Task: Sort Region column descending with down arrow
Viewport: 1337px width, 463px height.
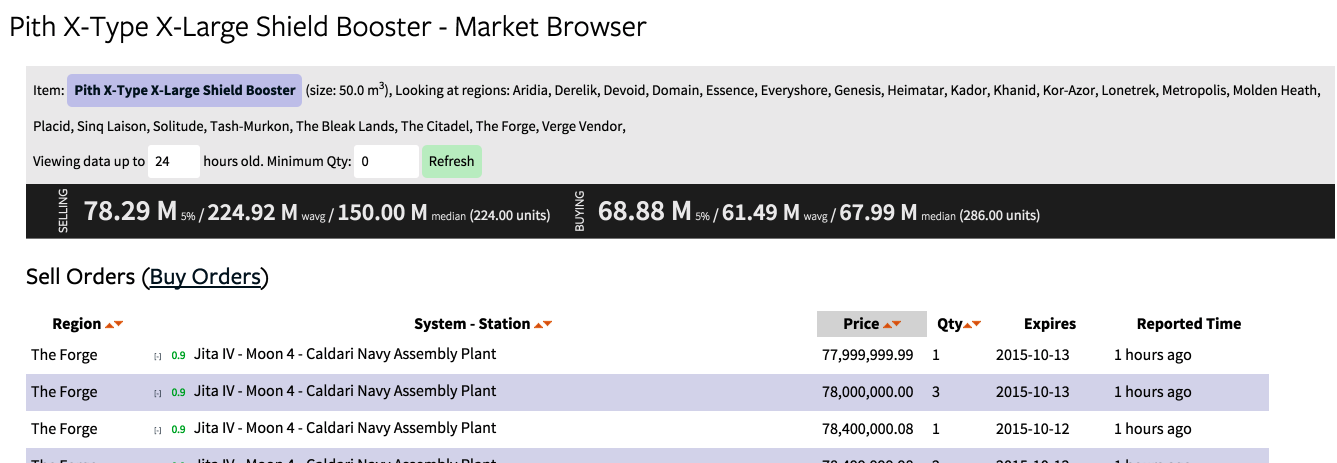Action: point(119,325)
